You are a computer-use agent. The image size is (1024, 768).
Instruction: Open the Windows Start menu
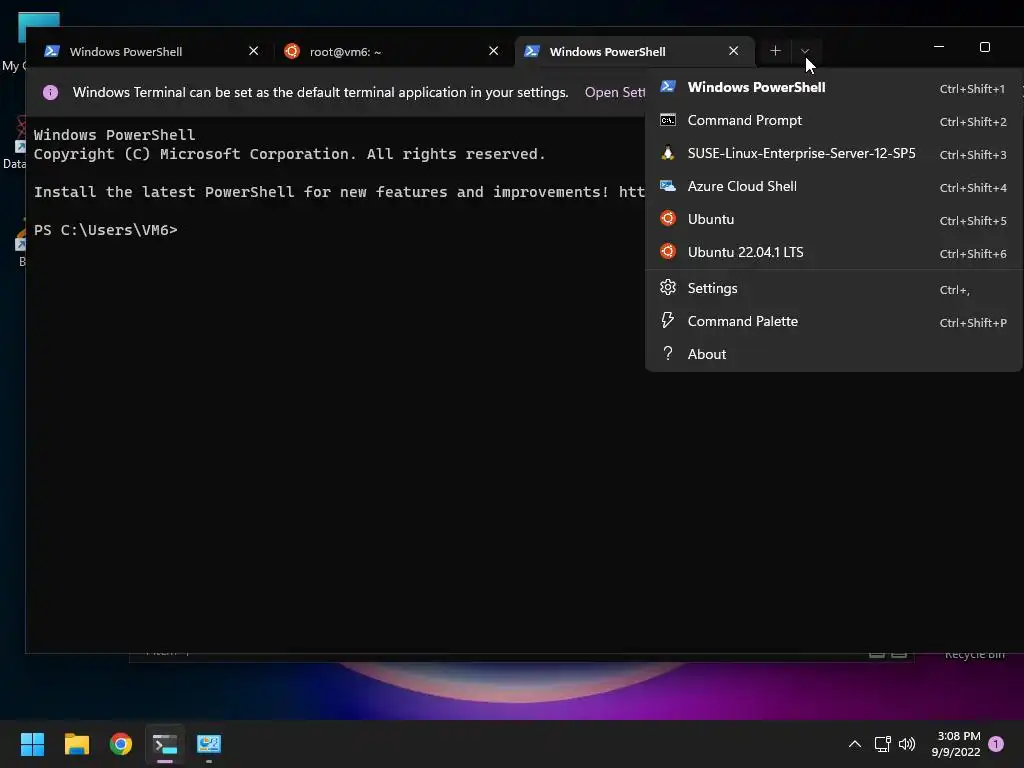[x=32, y=744]
